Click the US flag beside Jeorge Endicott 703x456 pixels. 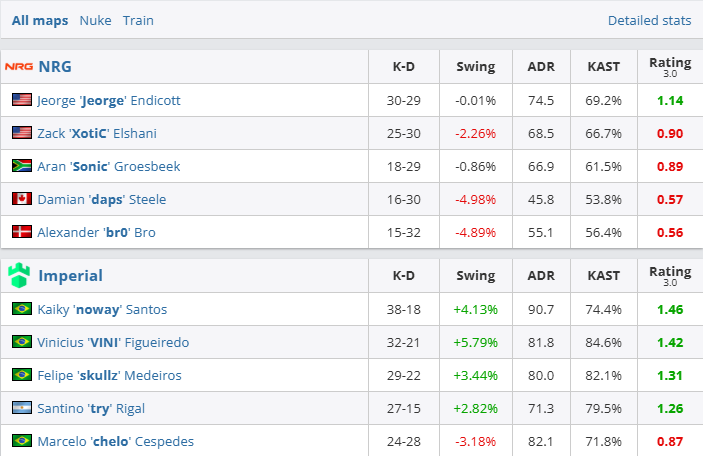[22, 100]
